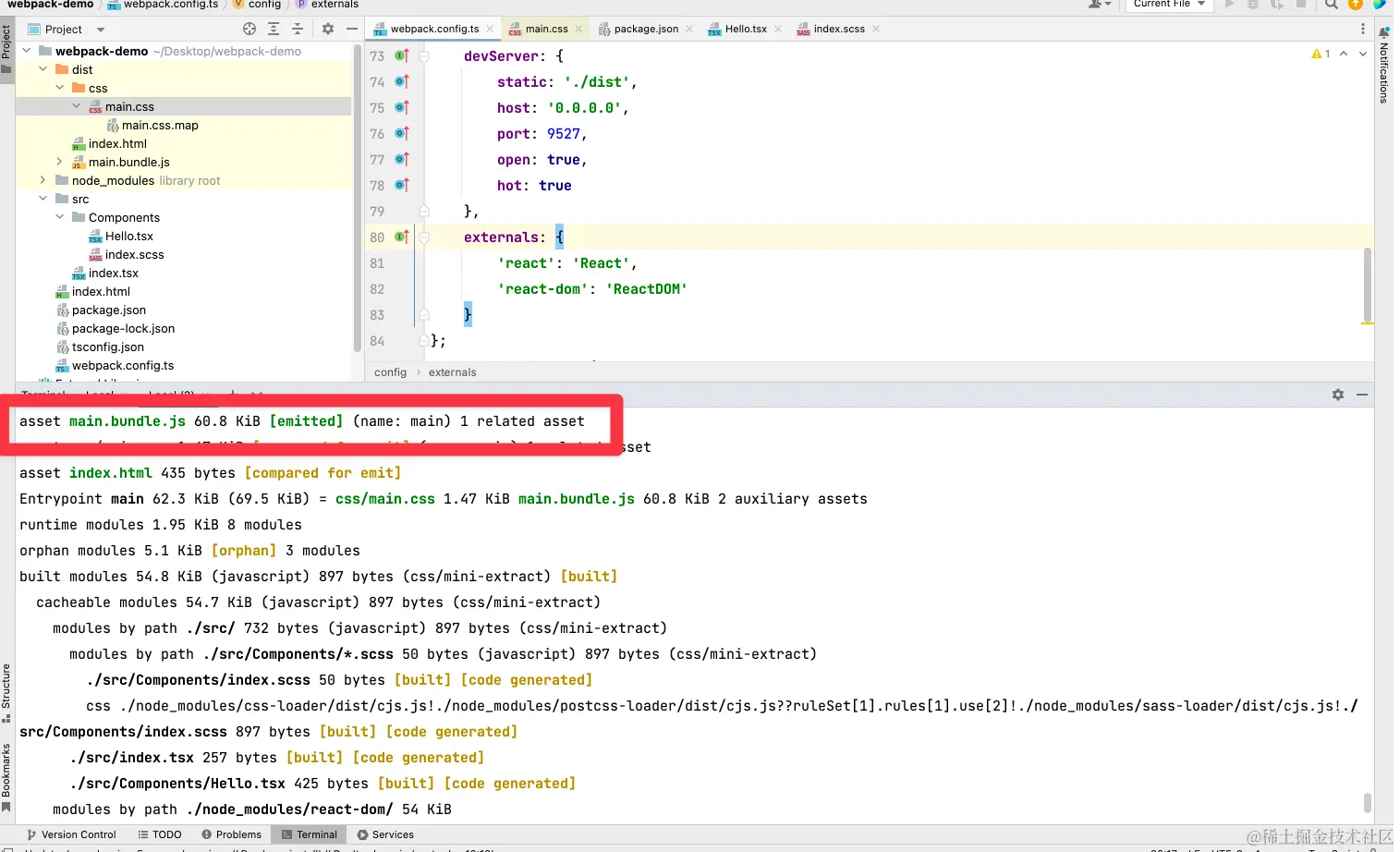This screenshot has height=852, width=1400.
Task: Click the Search Everywhere magnifier icon
Action: (x=1332, y=5)
